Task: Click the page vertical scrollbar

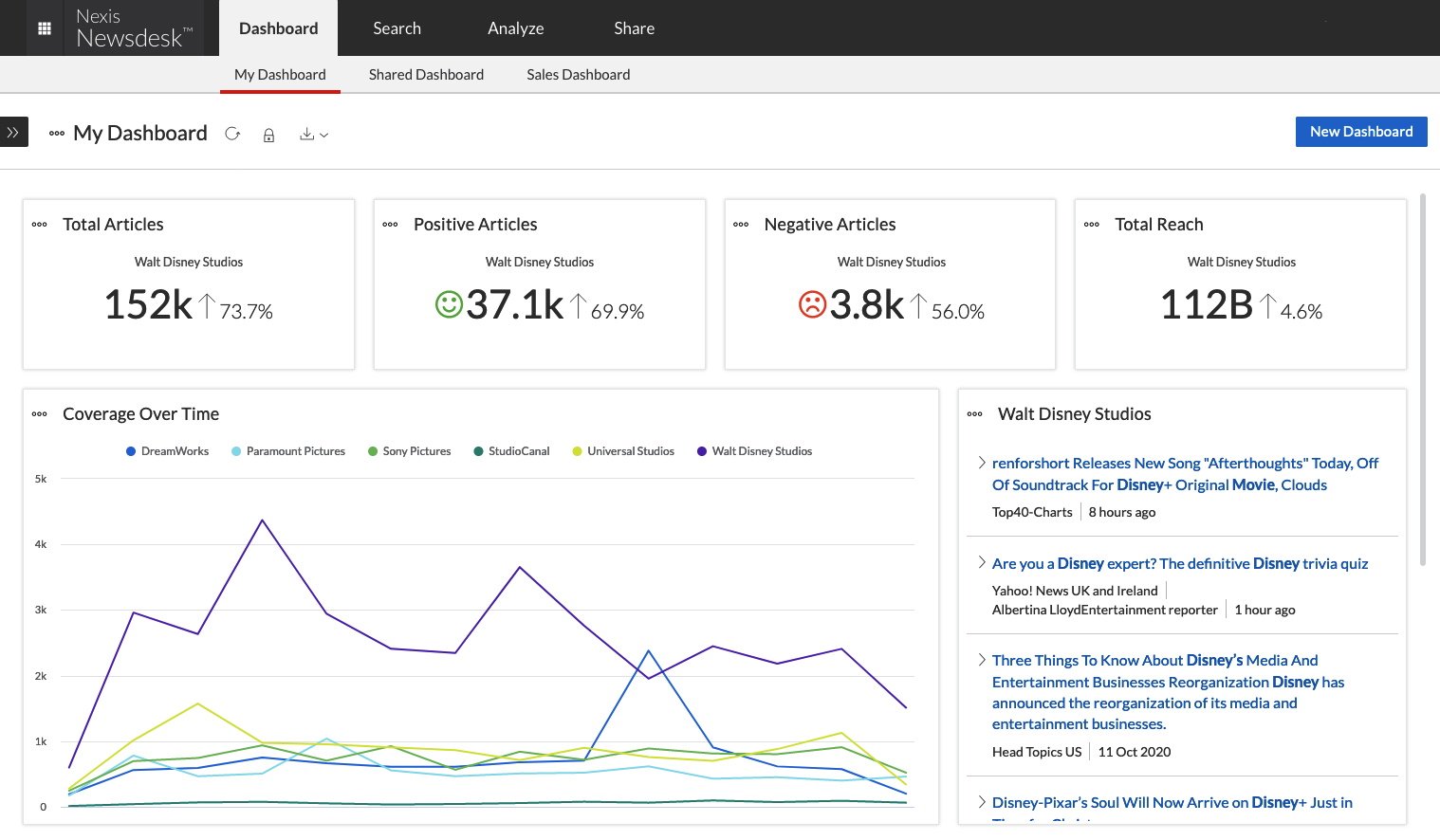Action: [x=1423, y=379]
